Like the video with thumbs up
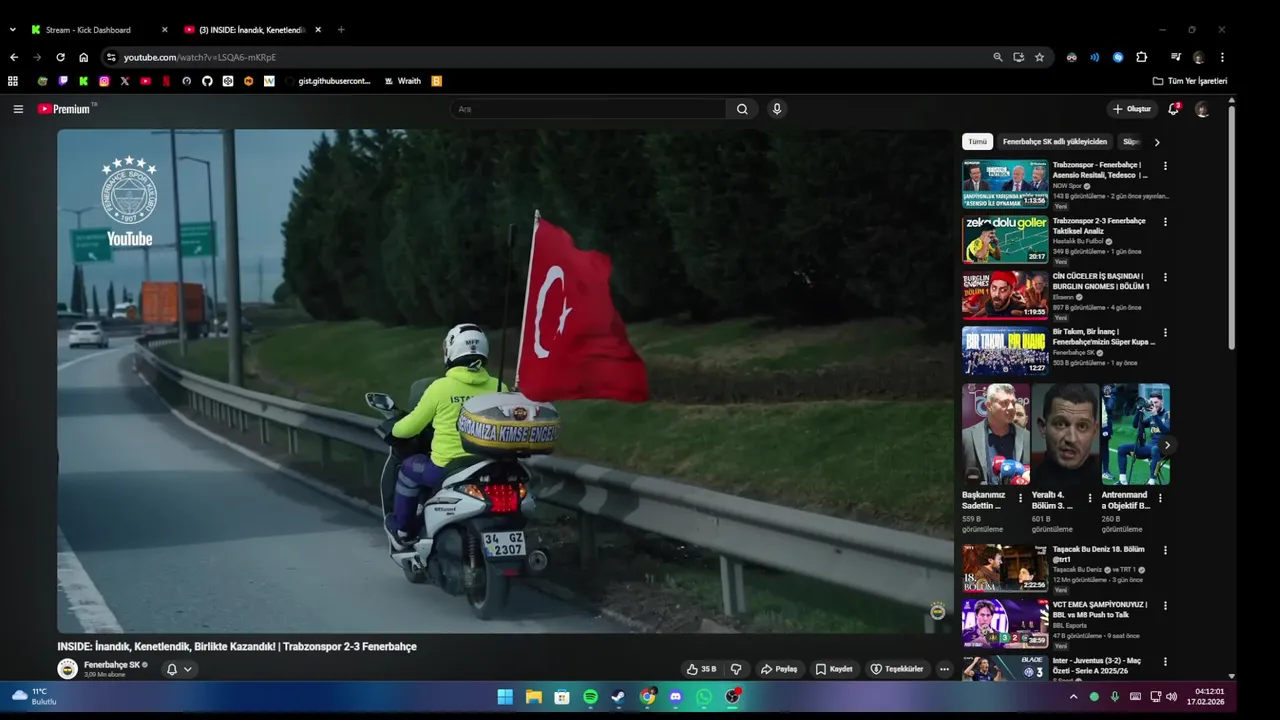 tap(701, 669)
